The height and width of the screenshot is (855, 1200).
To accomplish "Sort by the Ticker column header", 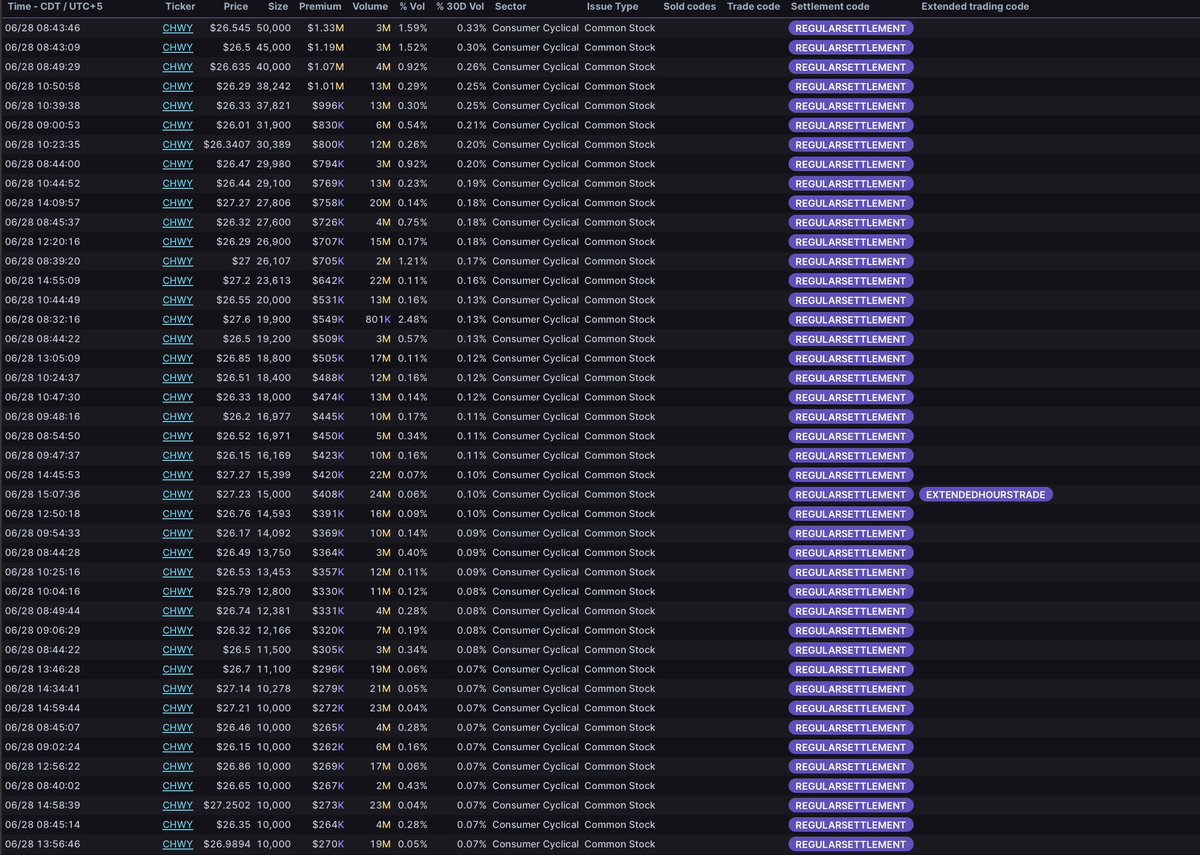I will pos(180,7).
